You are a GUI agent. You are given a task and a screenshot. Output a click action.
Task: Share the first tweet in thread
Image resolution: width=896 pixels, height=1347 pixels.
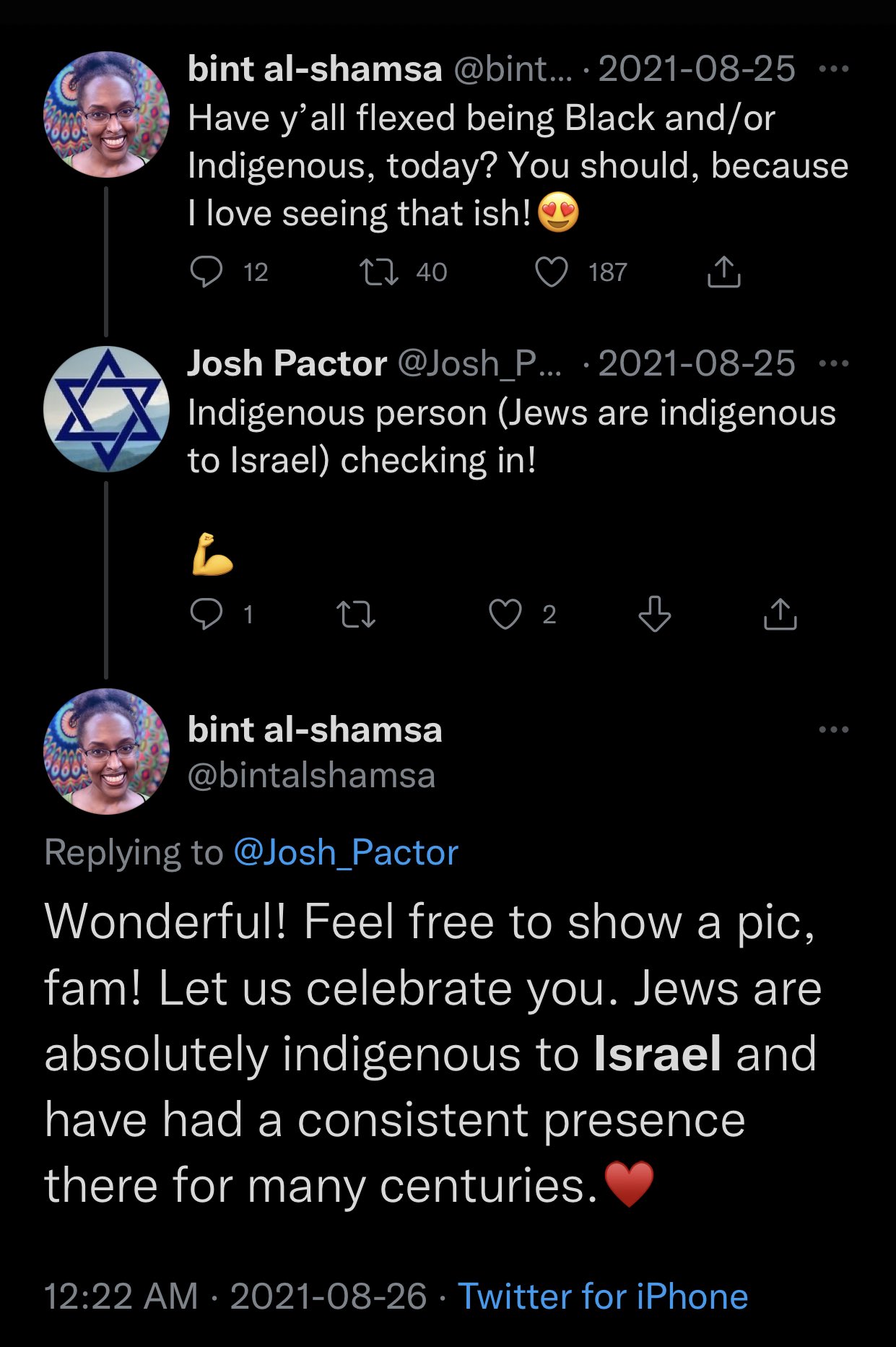pos(723,272)
